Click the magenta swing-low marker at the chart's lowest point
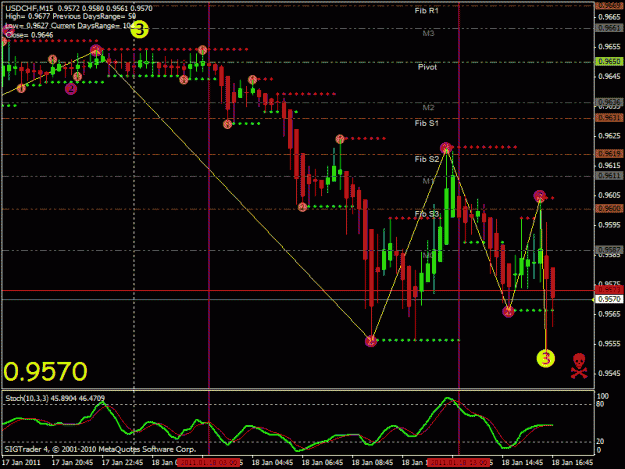Screen dimensions: 625x469 pyautogui.click(x=371, y=341)
